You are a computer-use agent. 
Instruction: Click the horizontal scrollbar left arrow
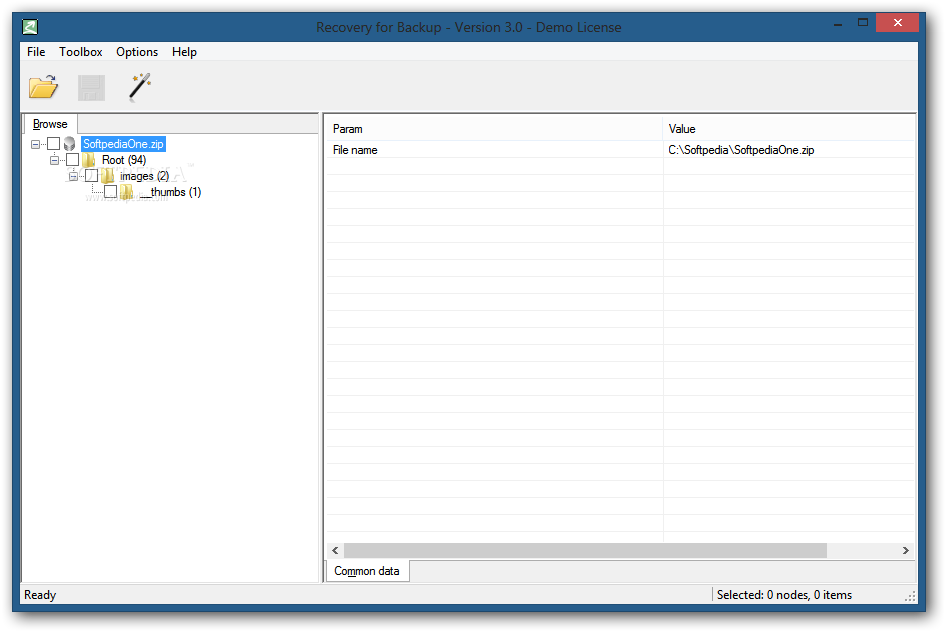(335, 550)
